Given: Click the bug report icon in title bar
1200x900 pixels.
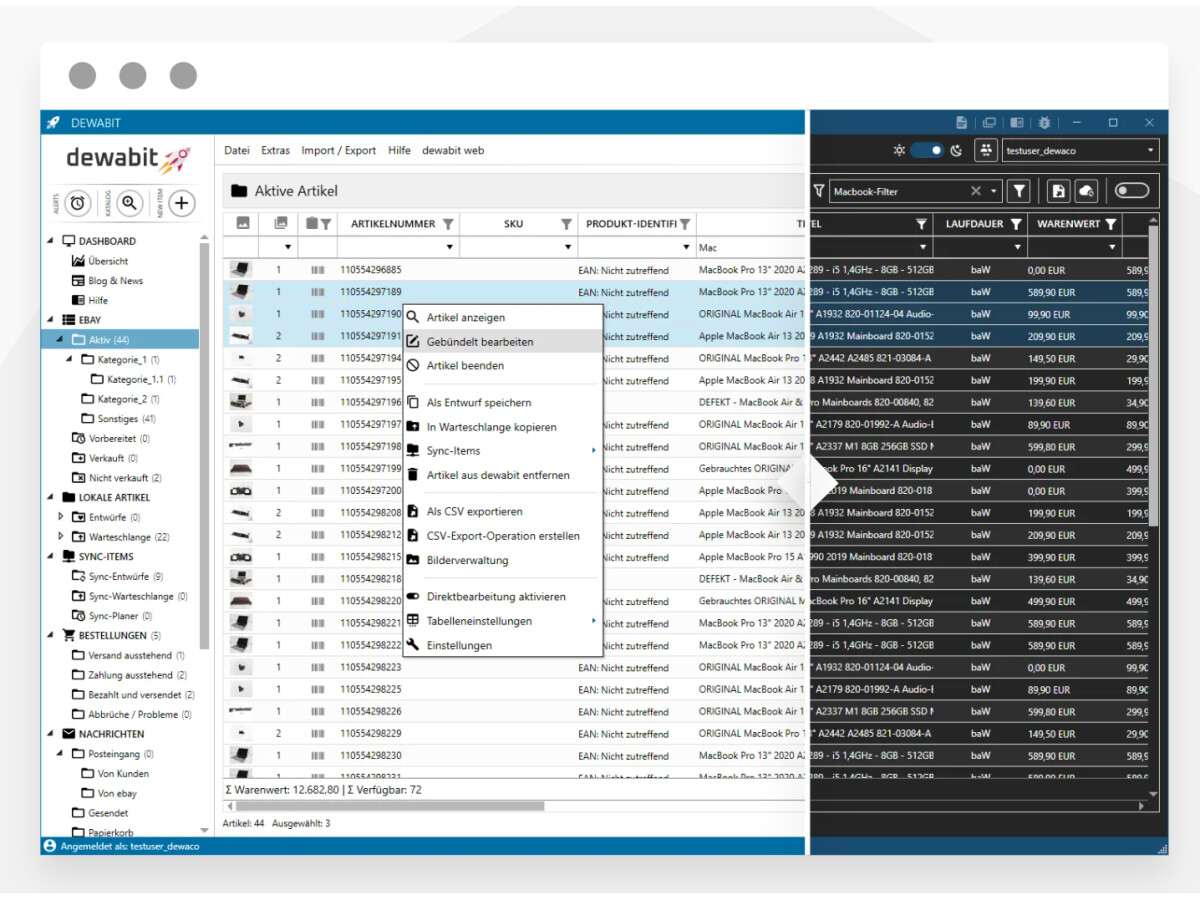Looking at the screenshot, I should pos(1045,123).
